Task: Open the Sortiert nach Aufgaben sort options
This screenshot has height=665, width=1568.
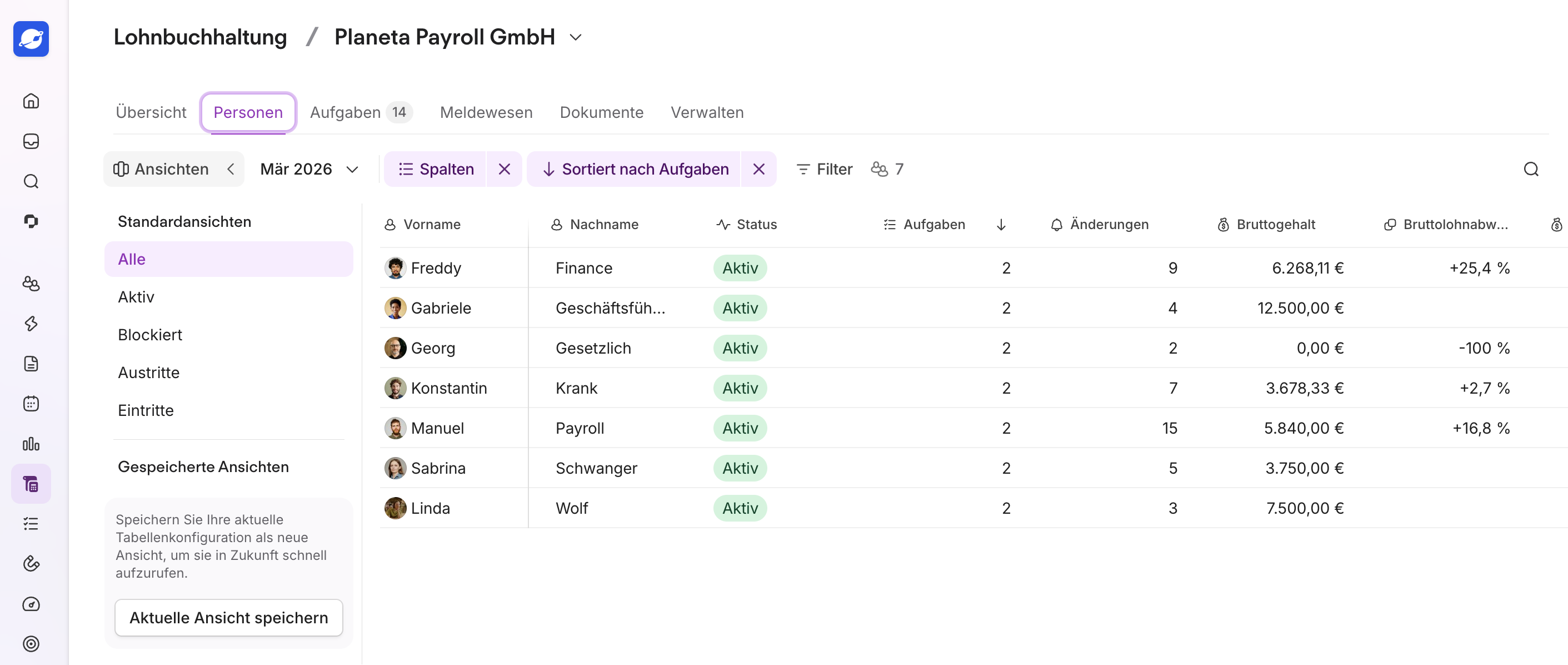Action: (635, 169)
